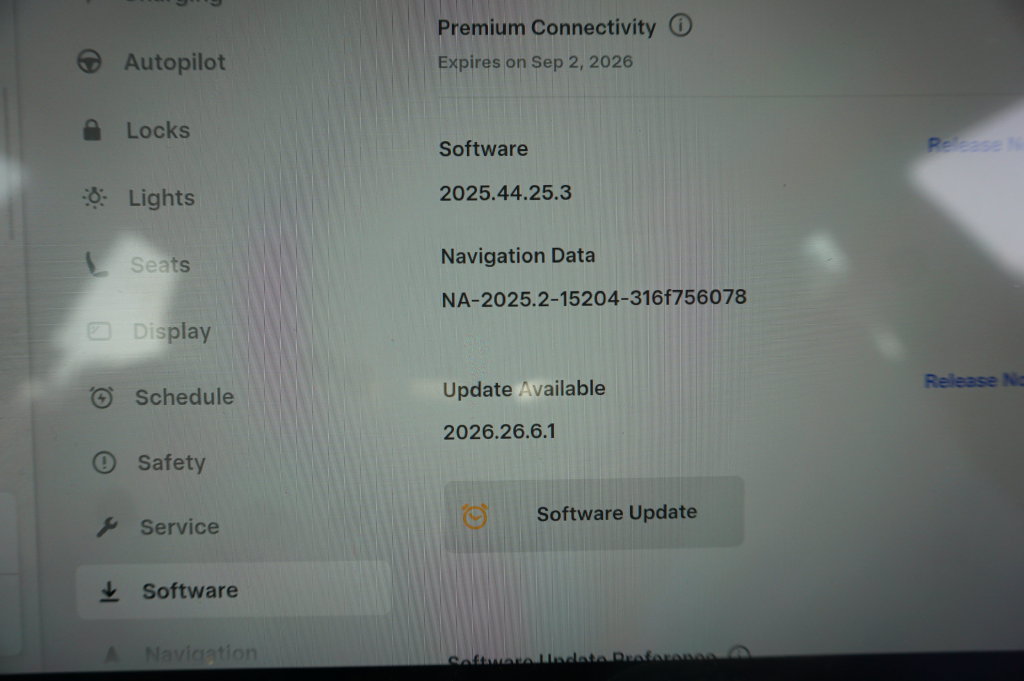This screenshot has width=1024, height=681.
Task: Click the Navigation Data label
Action: pos(518,255)
